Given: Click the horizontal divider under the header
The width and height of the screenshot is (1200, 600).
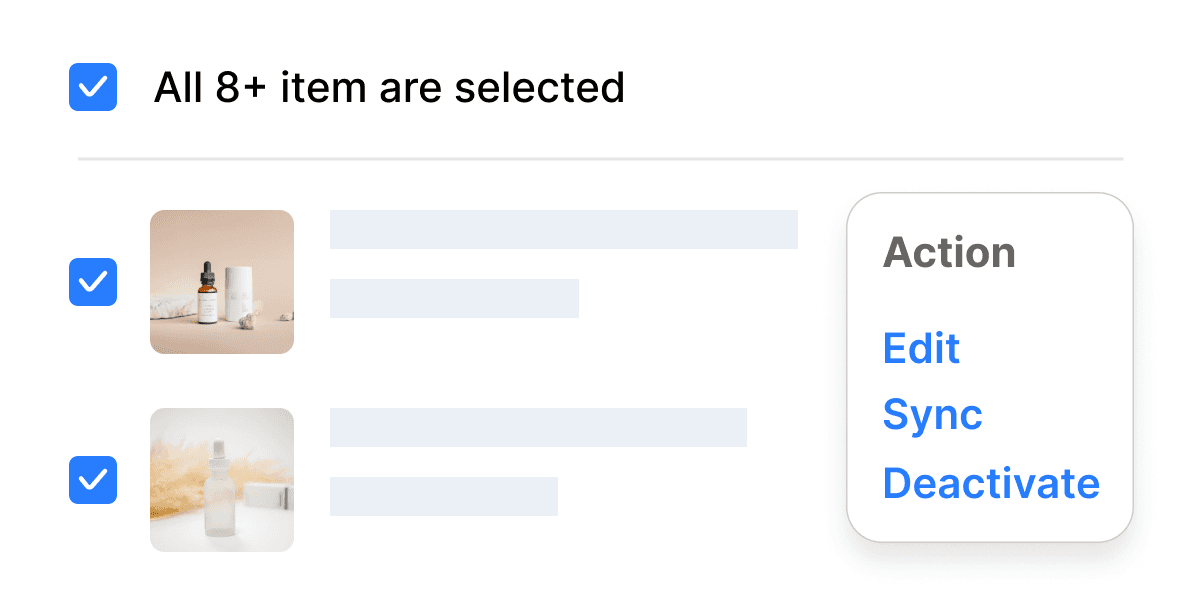Looking at the screenshot, I should [600, 159].
